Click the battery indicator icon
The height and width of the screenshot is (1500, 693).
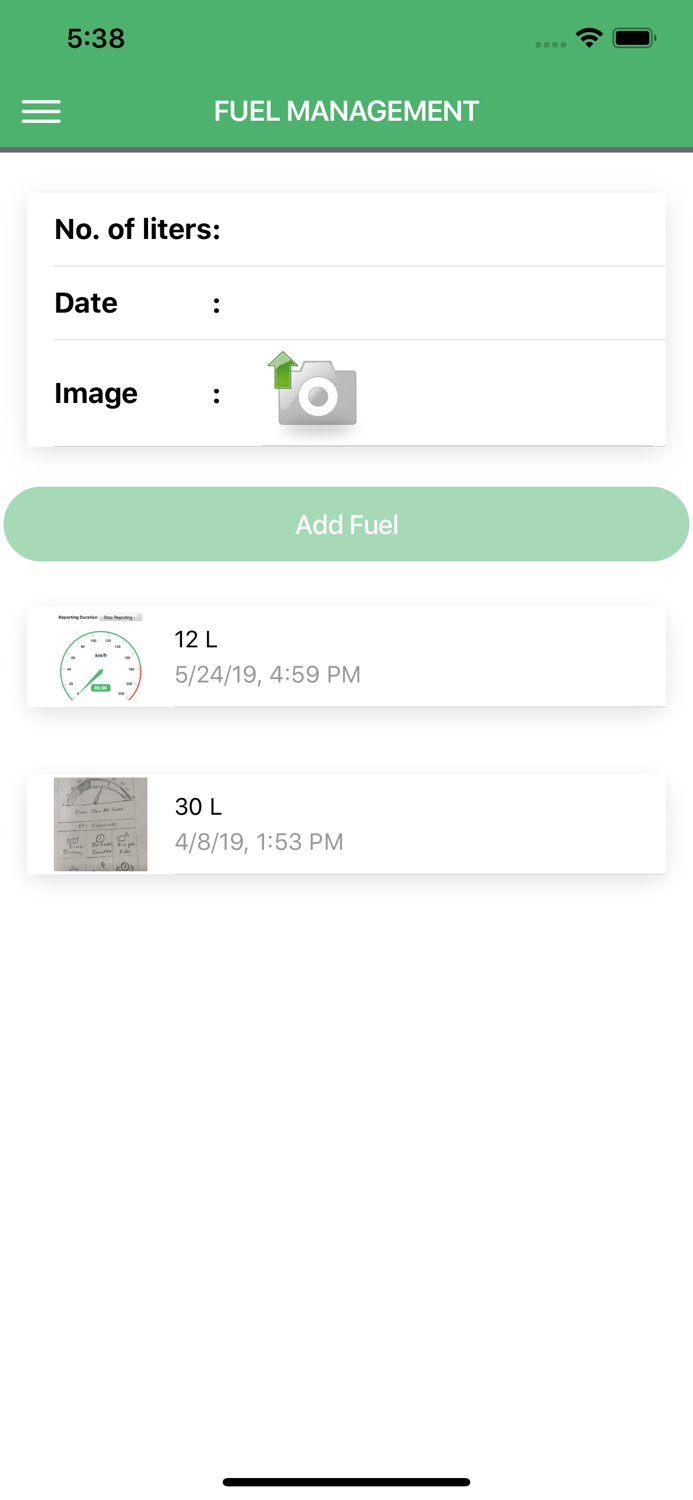(634, 39)
